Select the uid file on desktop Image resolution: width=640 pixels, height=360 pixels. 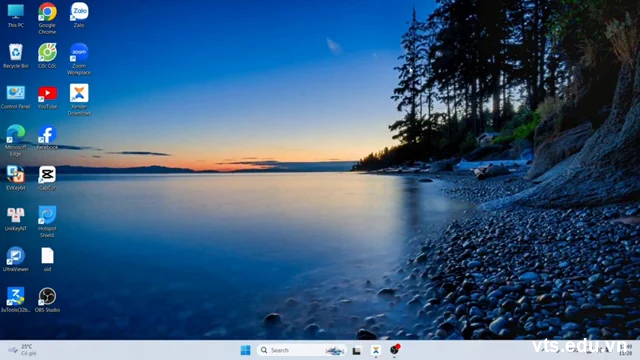pyautogui.click(x=47, y=260)
